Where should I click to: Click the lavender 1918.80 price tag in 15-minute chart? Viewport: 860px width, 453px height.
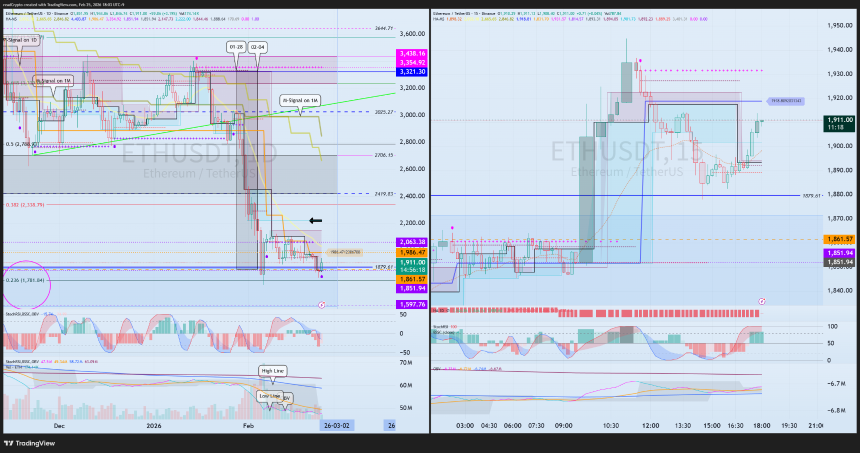point(785,101)
